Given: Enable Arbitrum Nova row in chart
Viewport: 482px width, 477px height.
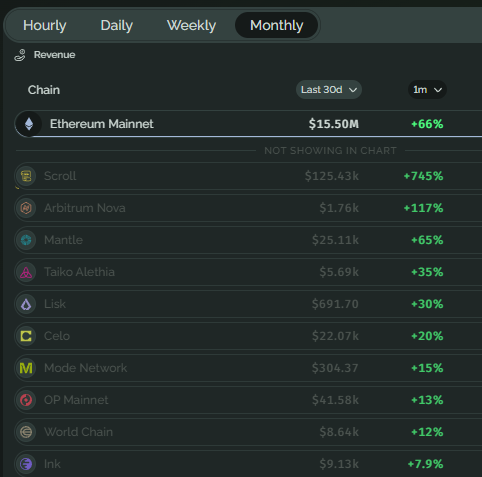Looking at the screenshot, I should pos(248,208).
